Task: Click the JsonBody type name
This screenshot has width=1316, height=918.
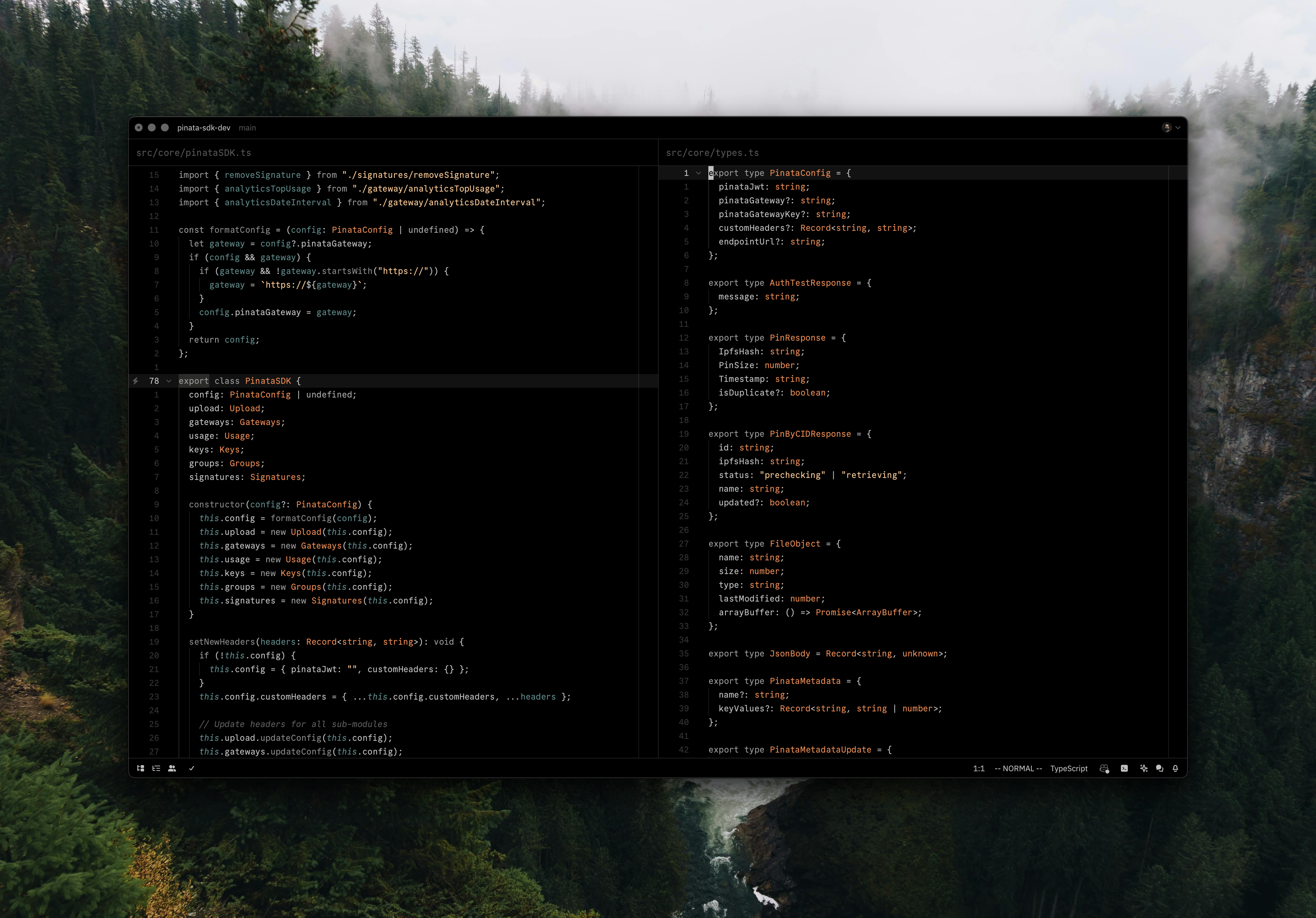Action: (789, 654)
